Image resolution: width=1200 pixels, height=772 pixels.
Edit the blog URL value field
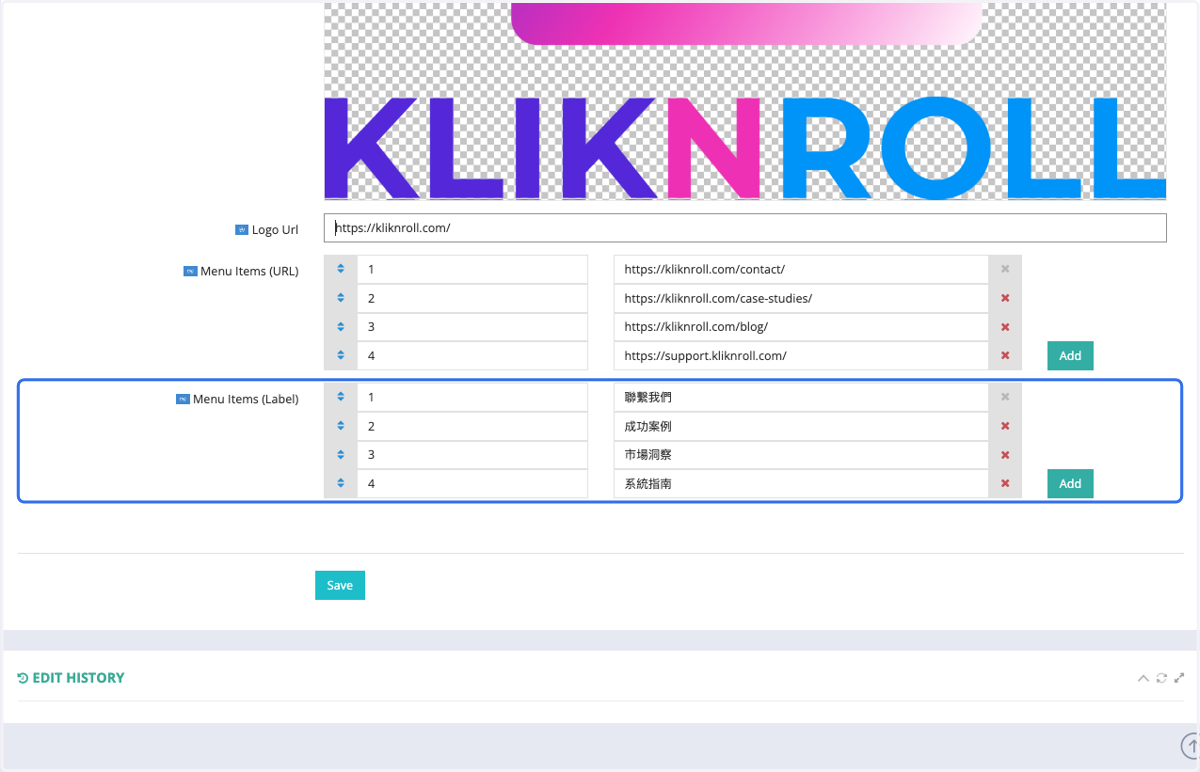(801, 327)
